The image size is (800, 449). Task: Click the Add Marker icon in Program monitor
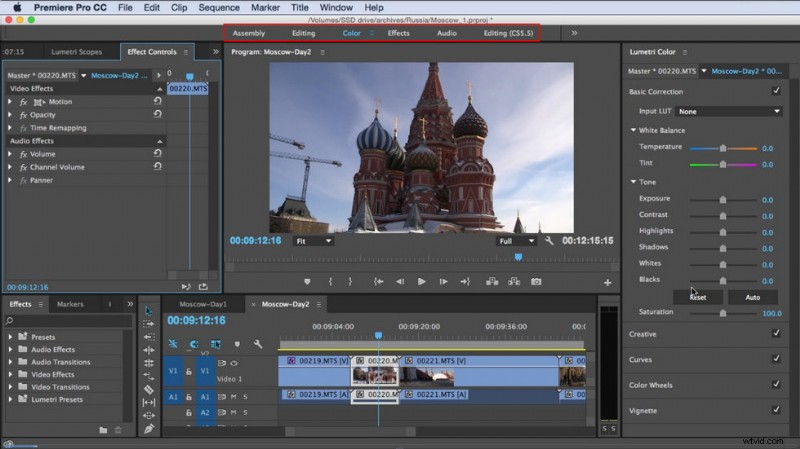307,282
